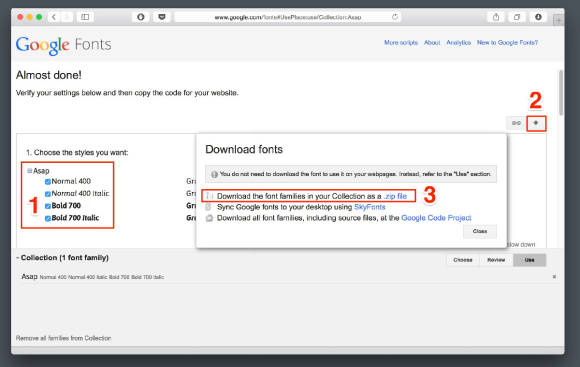The height and width of the screenshot is (367, 580).
Task: Uncheck the Normal 400 Italic style
Action: point(48,194)
